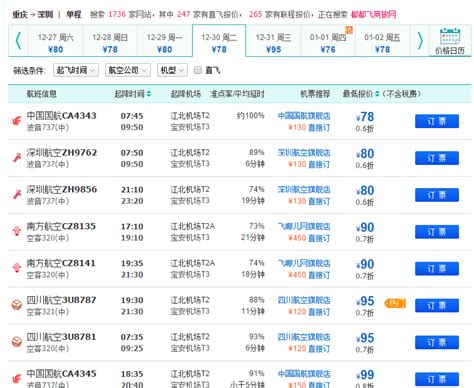Click Shenzhen Airlines logo beside ZH9762

click(x=17, y=158)
